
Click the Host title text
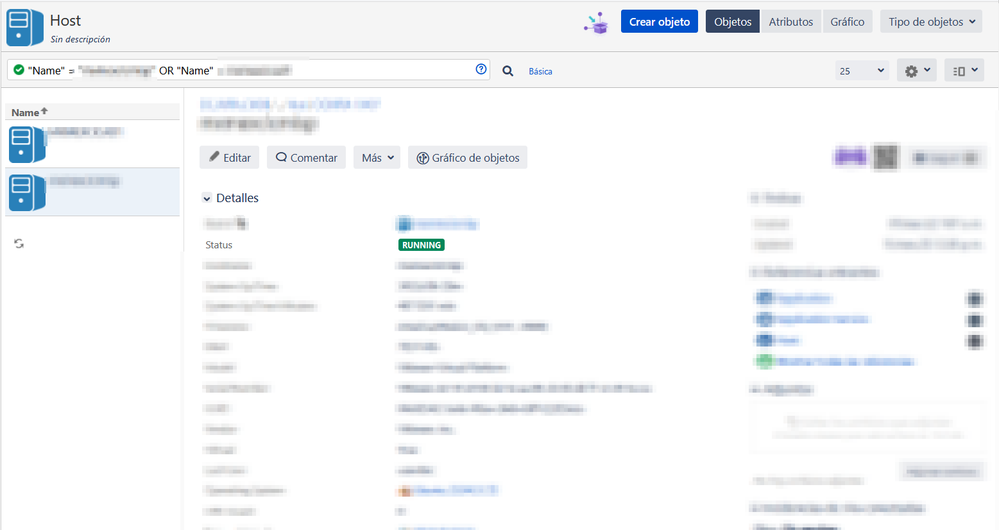pyautogui.click(x=66, y=20)
